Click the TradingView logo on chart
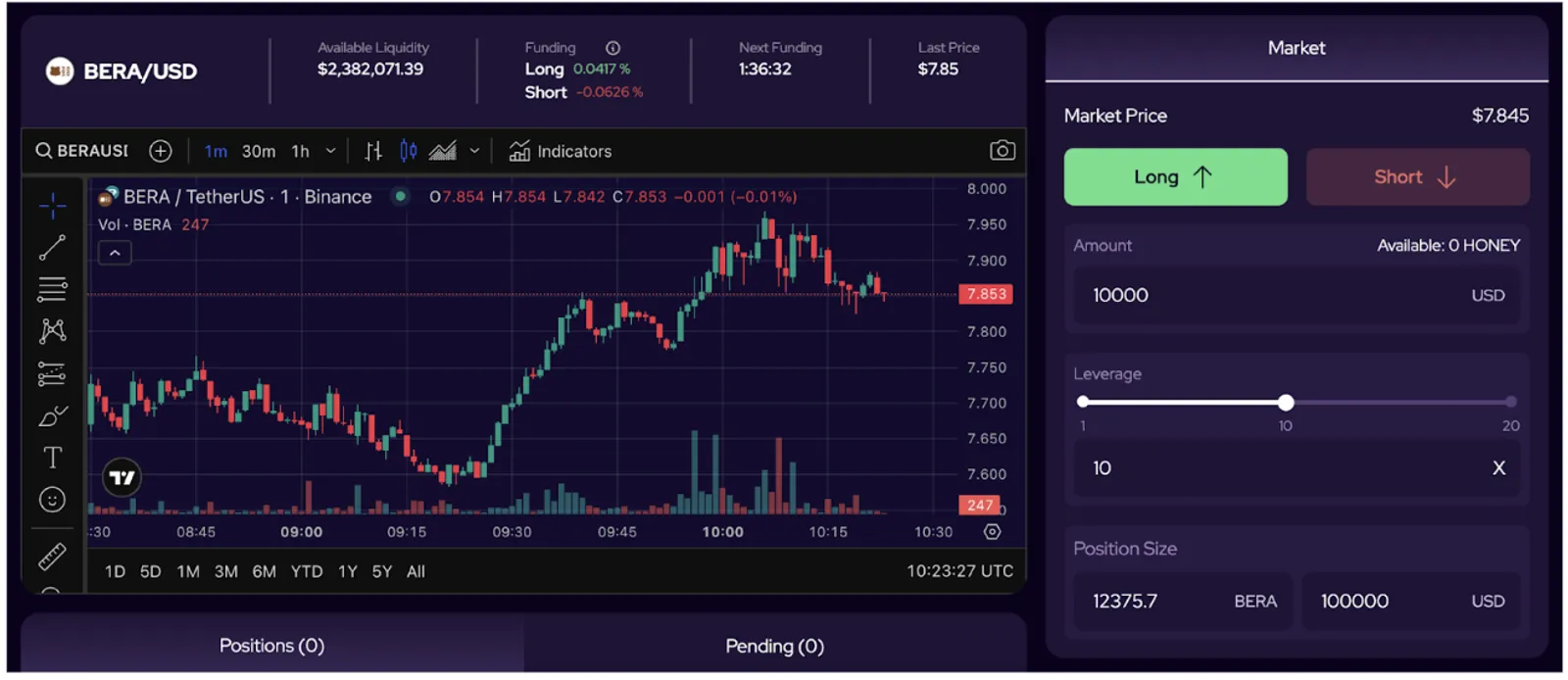Screen dimensions: 1568x680 click(x=122, y=477)
